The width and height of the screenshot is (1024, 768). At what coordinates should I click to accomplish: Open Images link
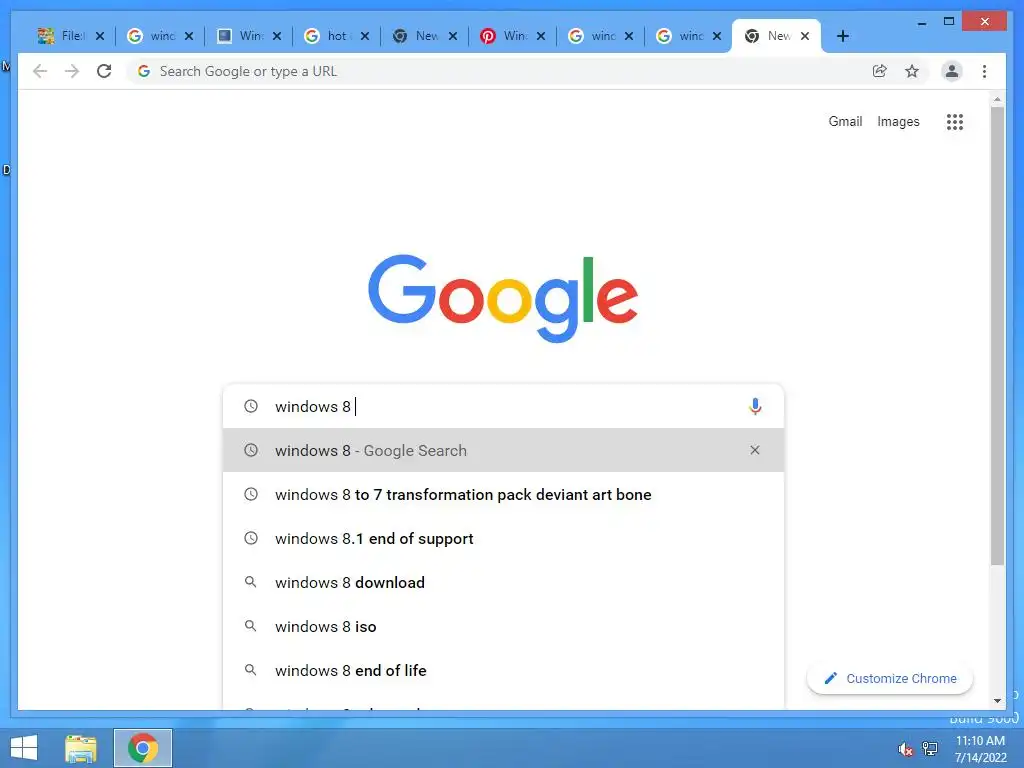898,121
